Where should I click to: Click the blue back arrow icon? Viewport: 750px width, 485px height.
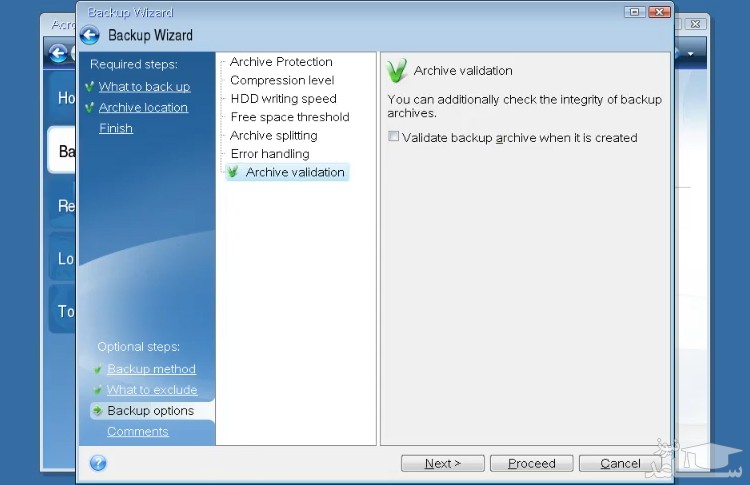click(90, 35)
